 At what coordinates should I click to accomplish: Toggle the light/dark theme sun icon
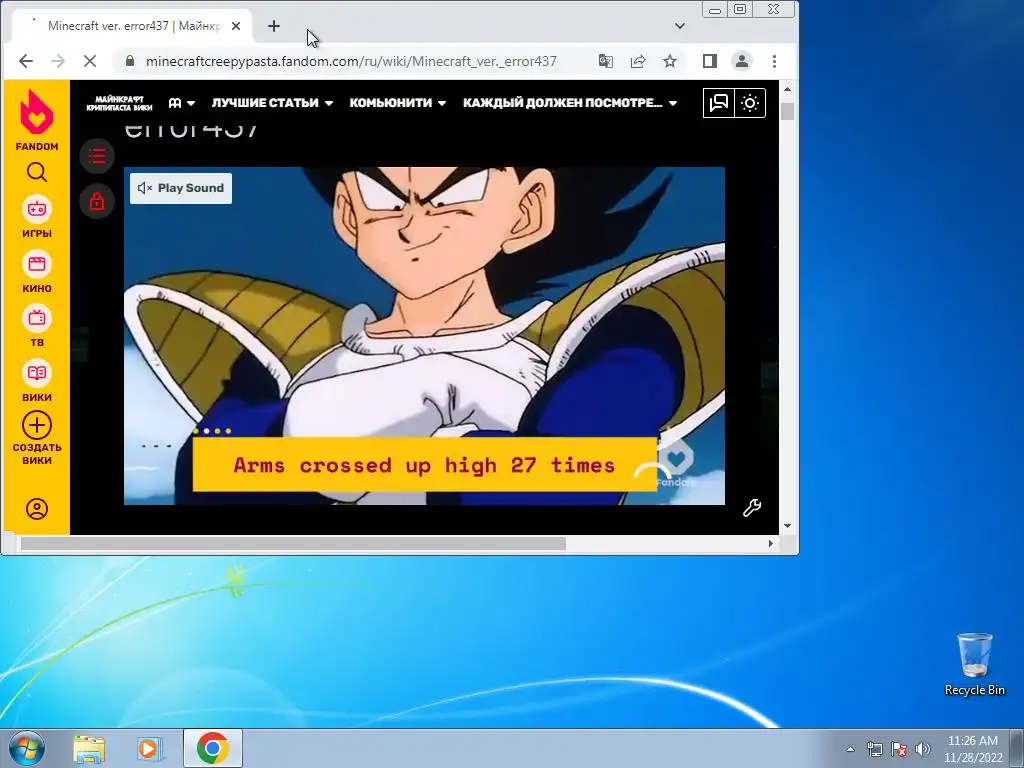(x=750, y=103)
